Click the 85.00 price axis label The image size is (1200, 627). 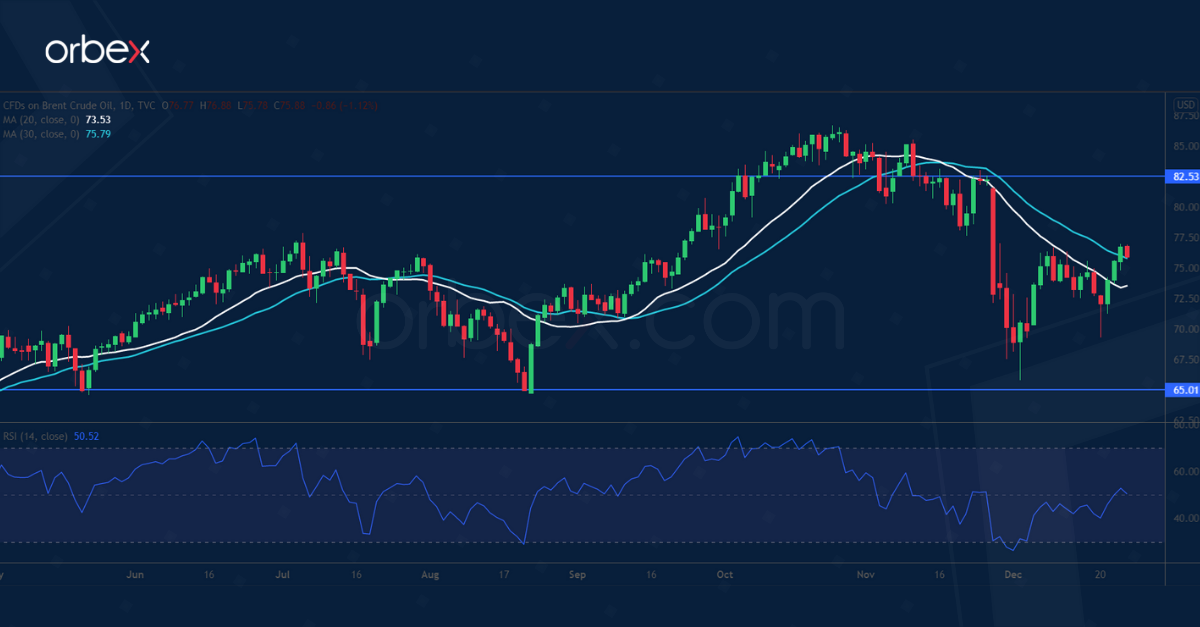coord(1186,146)
